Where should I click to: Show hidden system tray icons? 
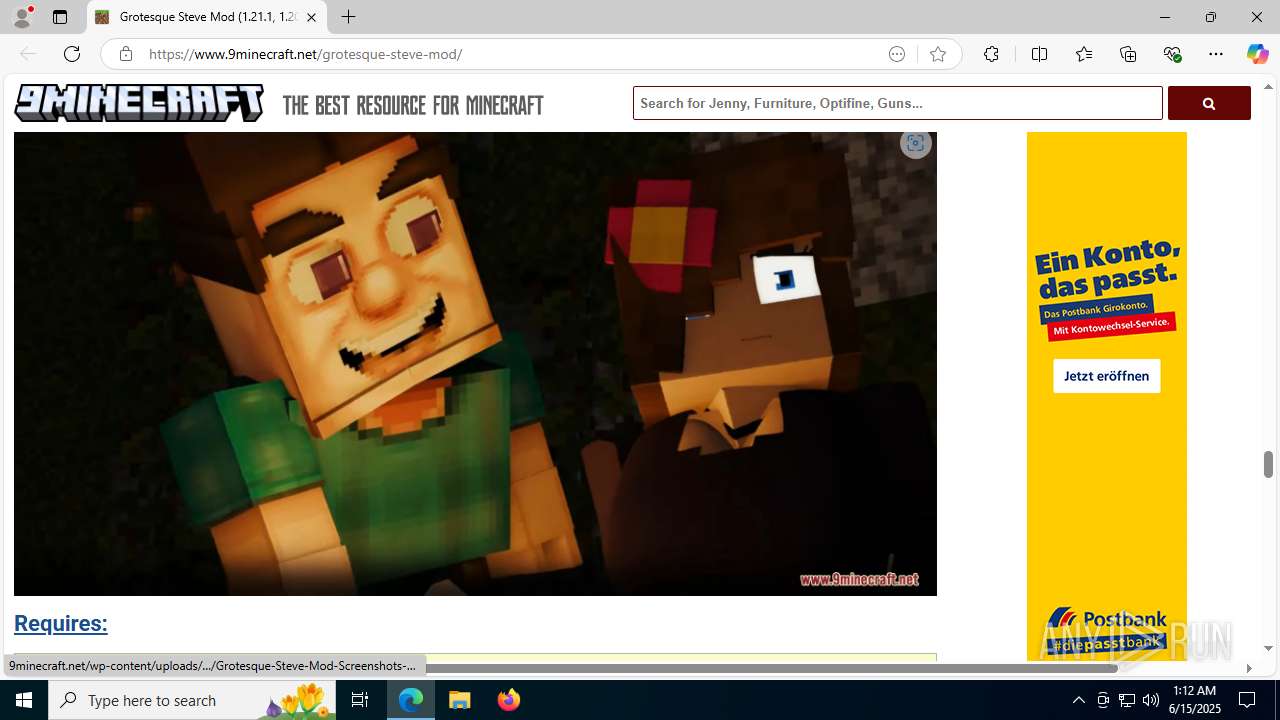tap(1078, 700)
